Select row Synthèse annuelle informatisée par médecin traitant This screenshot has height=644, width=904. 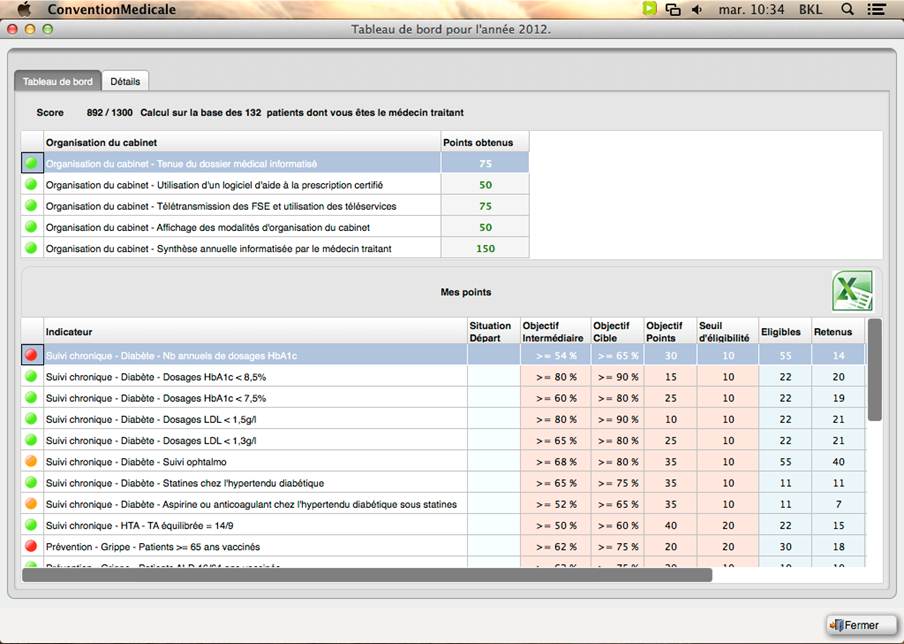pyautogui.click(x=275, y=248)
